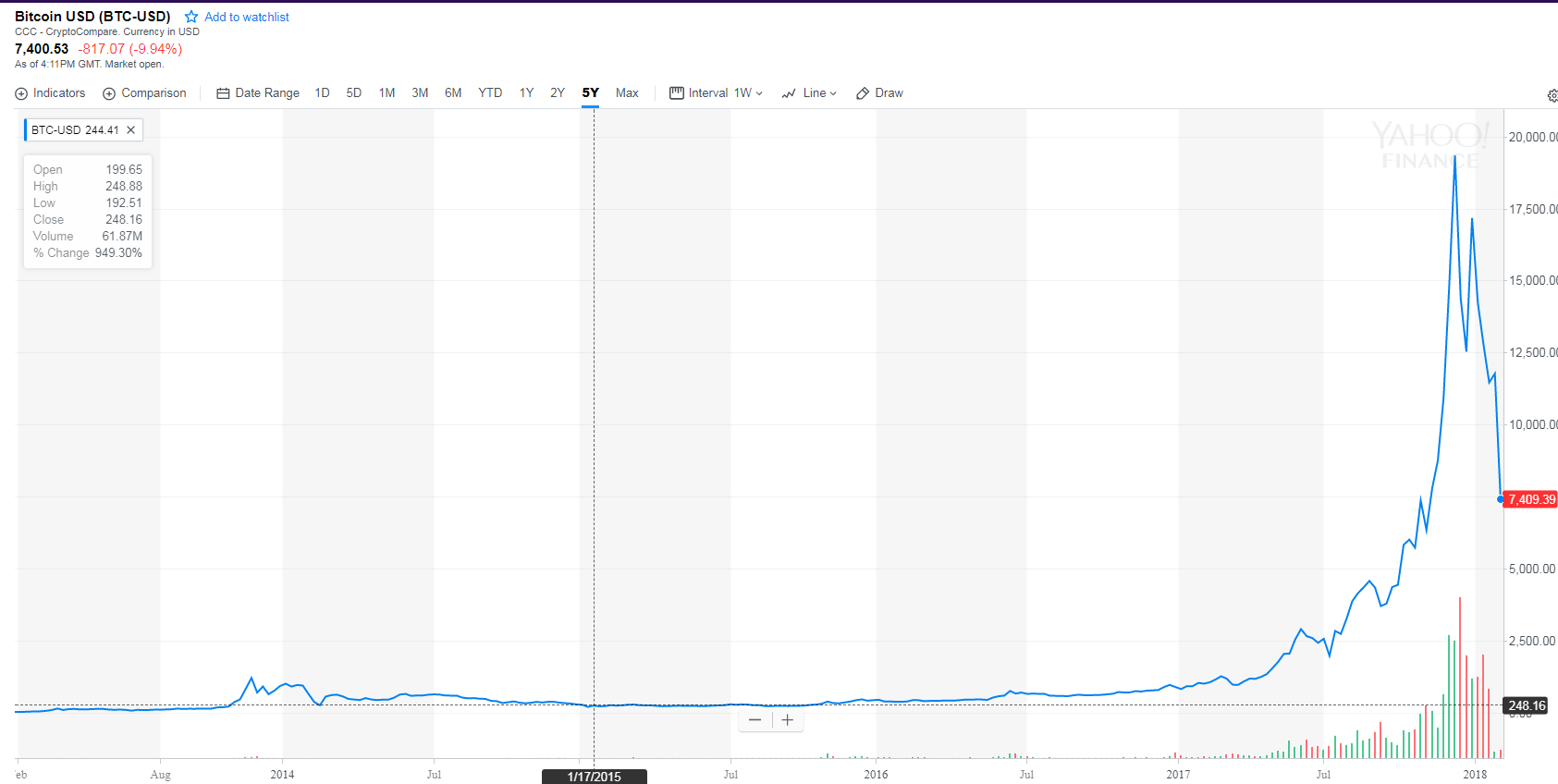Click the Comparison plus icon
This screenshot has height=784, width=1558.
click(x=109, y=93)
